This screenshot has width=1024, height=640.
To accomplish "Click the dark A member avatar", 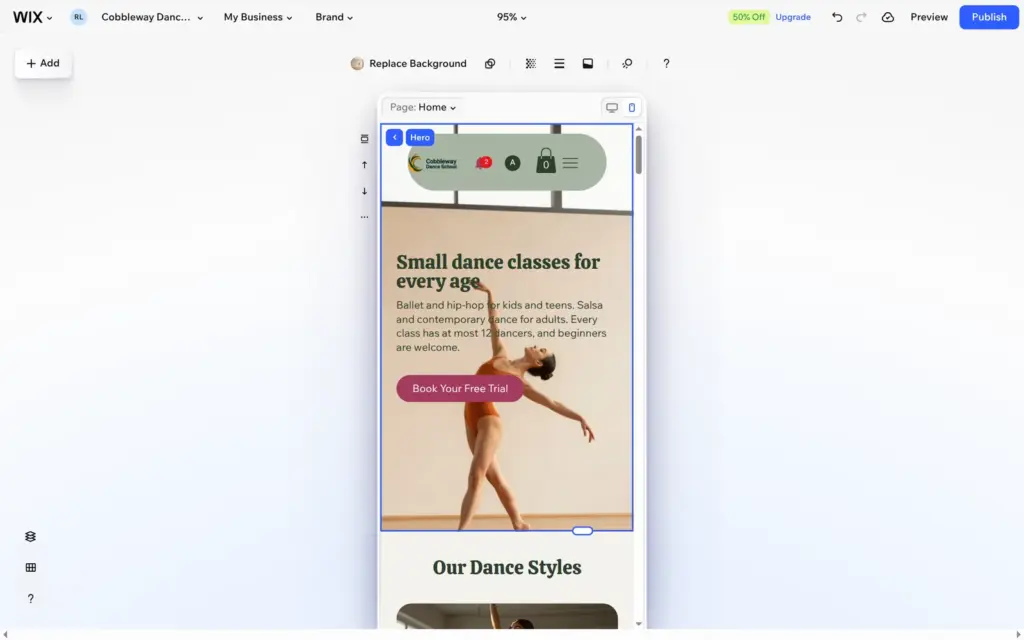I will coord(513,163).
